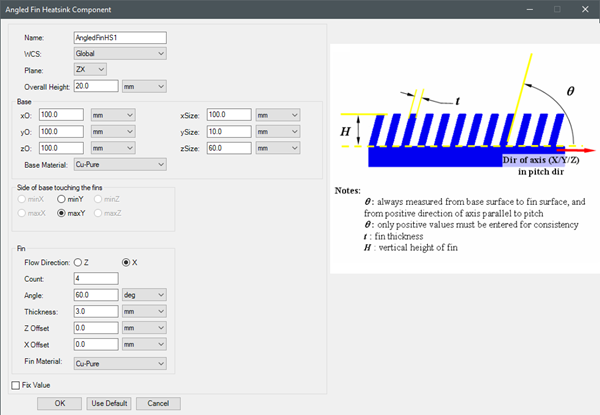The height and width of the screenshot is (415, 600).
Task: Click the Use Default button
Action: click(x=109, y=403)
